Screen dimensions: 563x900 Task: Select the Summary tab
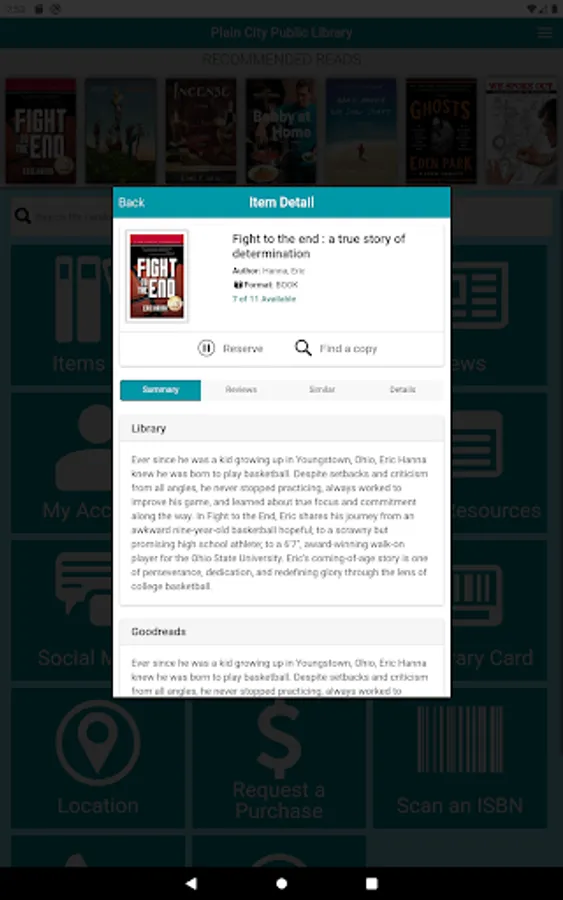[x=160, y=390]
